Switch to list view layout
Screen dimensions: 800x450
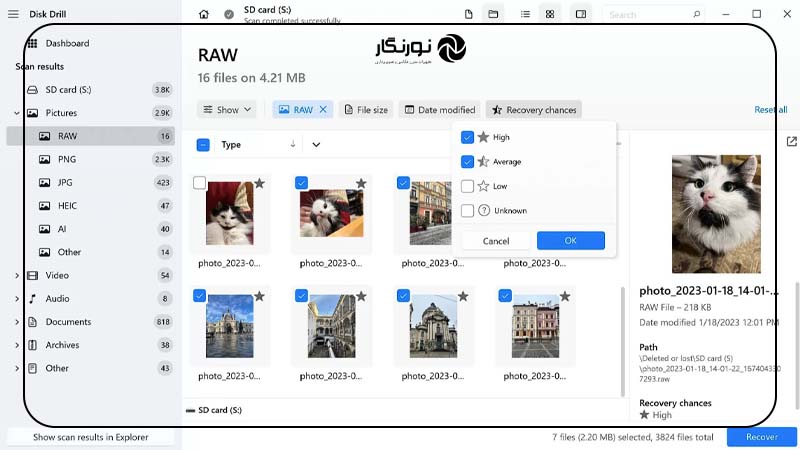click(x=525, y=14)
